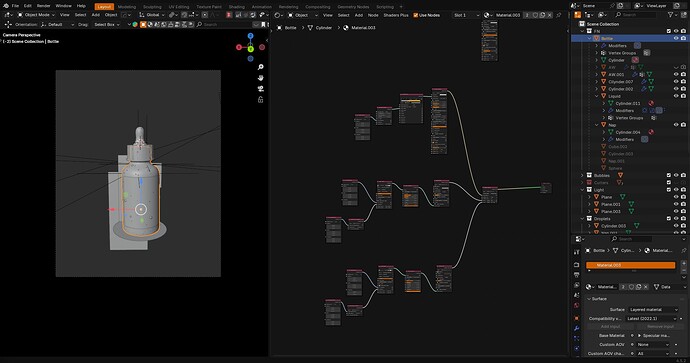Click the fake user shield icon in node header
This screenshot has height=363, width=690.
(x=535, y=15)
